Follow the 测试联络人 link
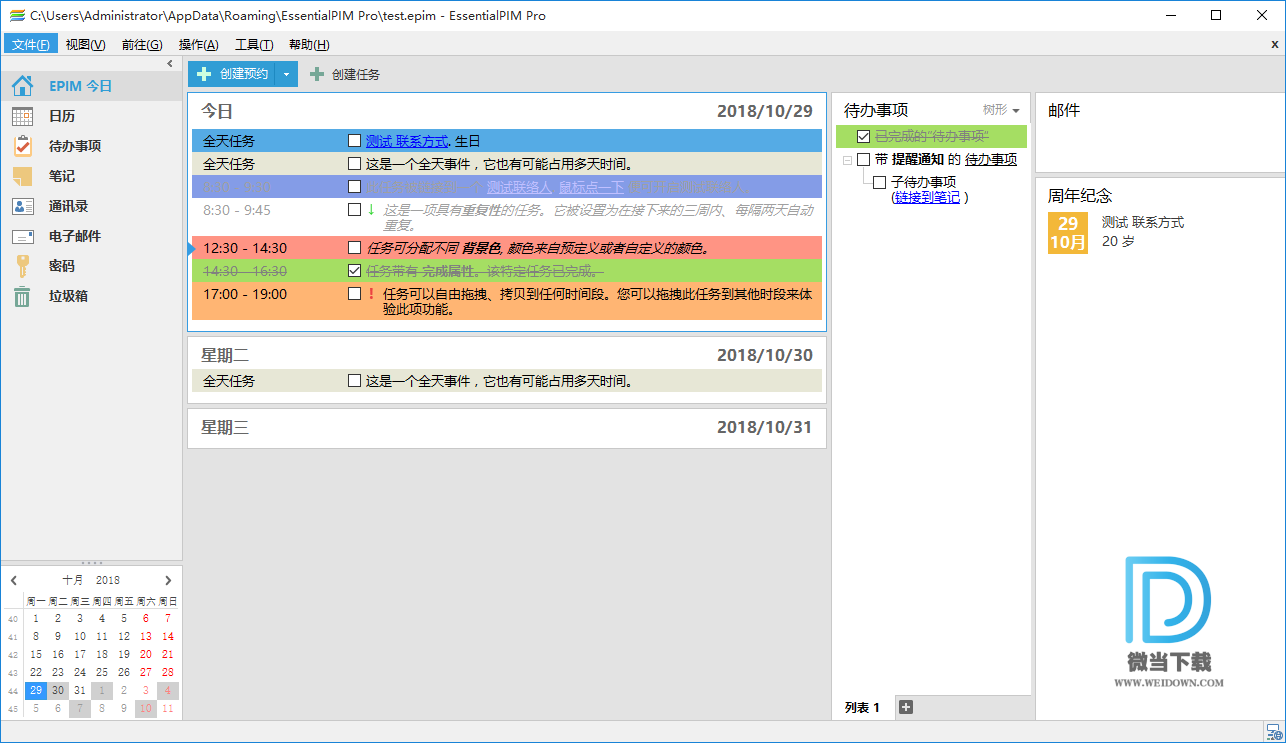1286x743 pixels. click(x=519, y=187)
